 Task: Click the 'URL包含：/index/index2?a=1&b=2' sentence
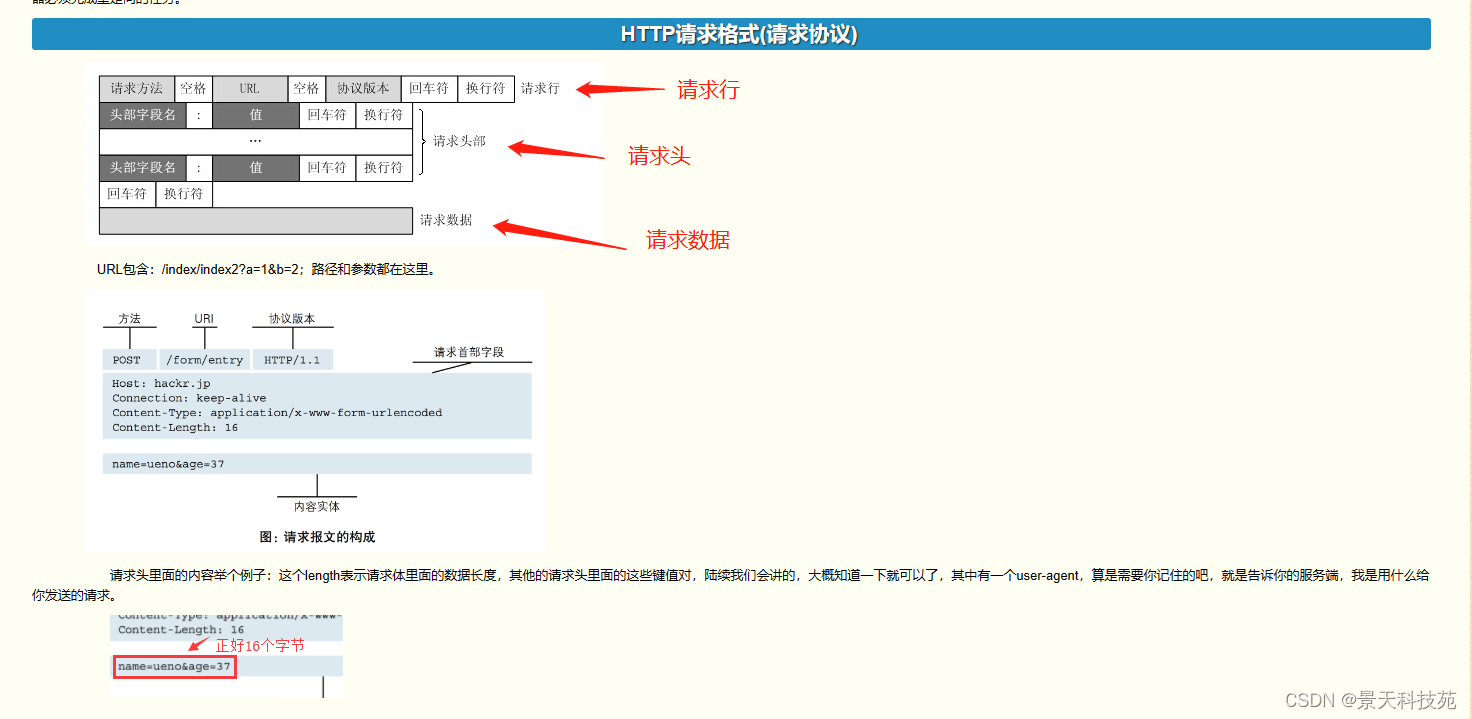266,269
